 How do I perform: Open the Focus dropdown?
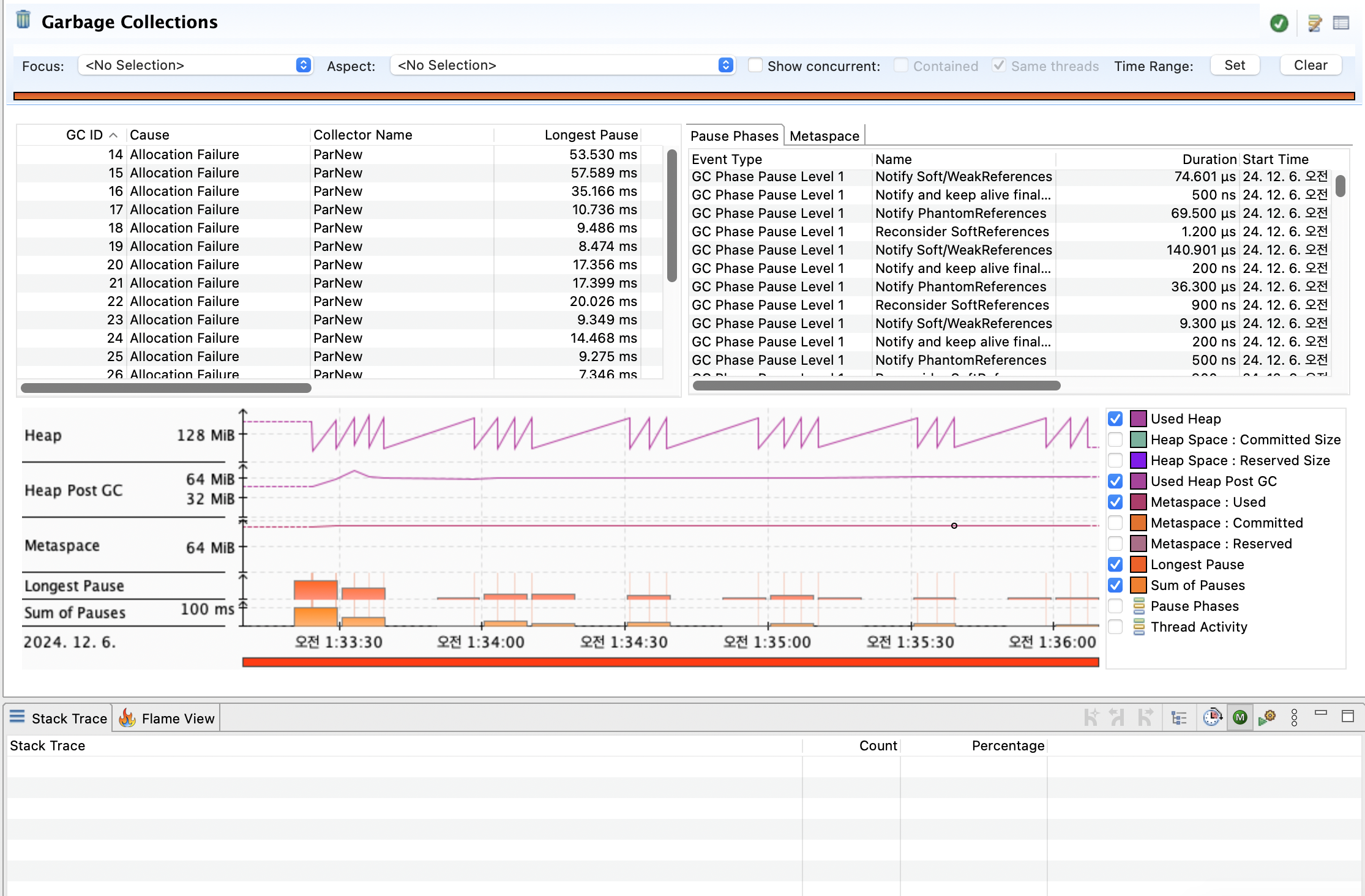(x=195, y=65)
